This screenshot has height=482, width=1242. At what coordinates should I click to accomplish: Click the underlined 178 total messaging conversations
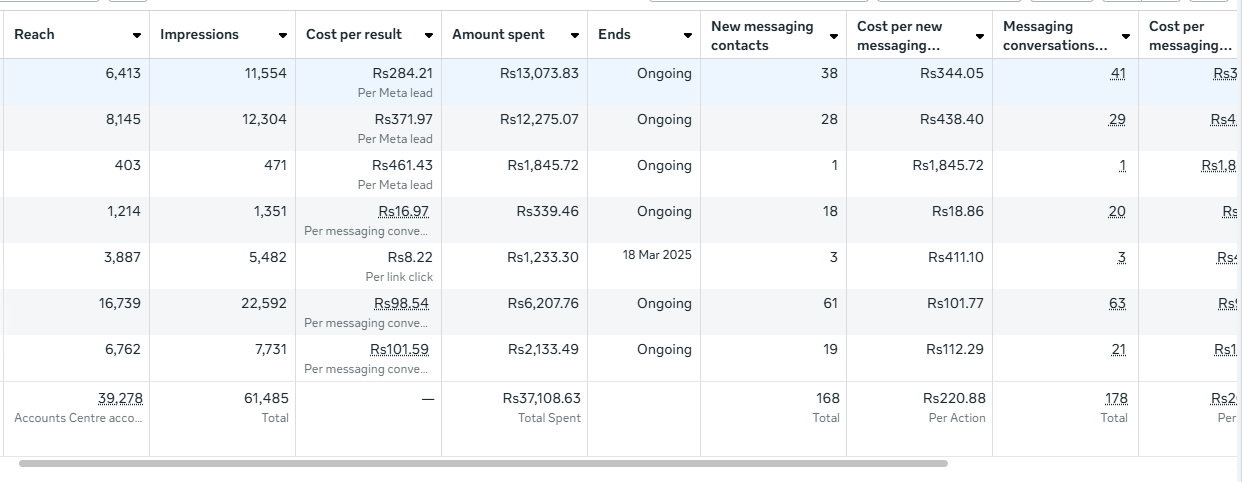tap(1116, 398)
